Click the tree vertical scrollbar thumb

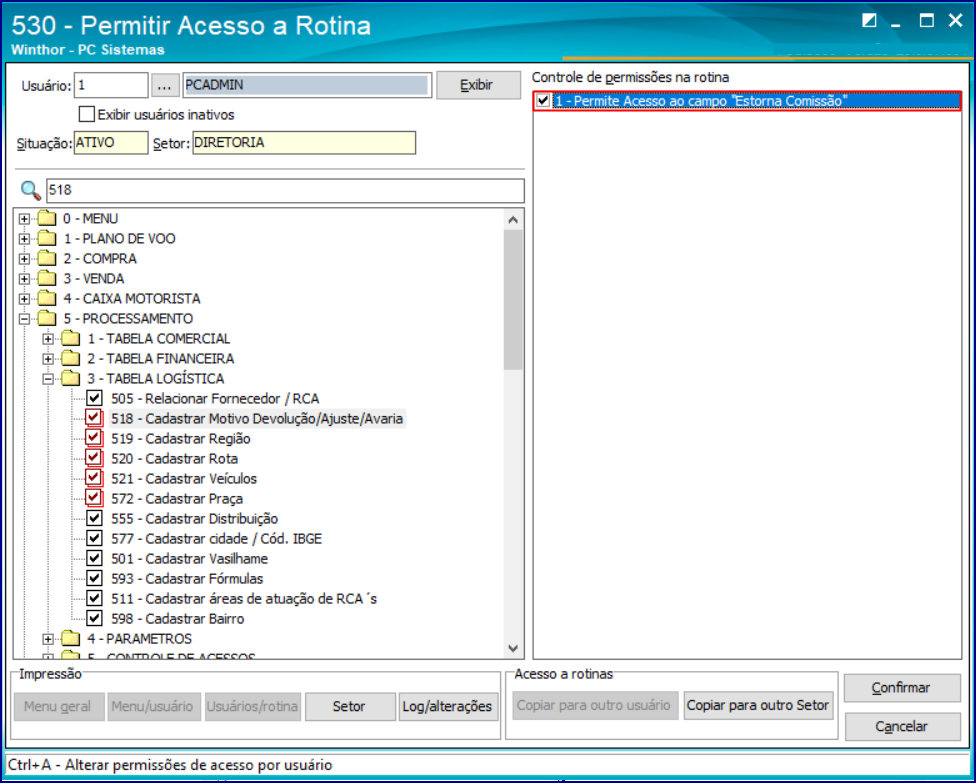tap(513, 300)
